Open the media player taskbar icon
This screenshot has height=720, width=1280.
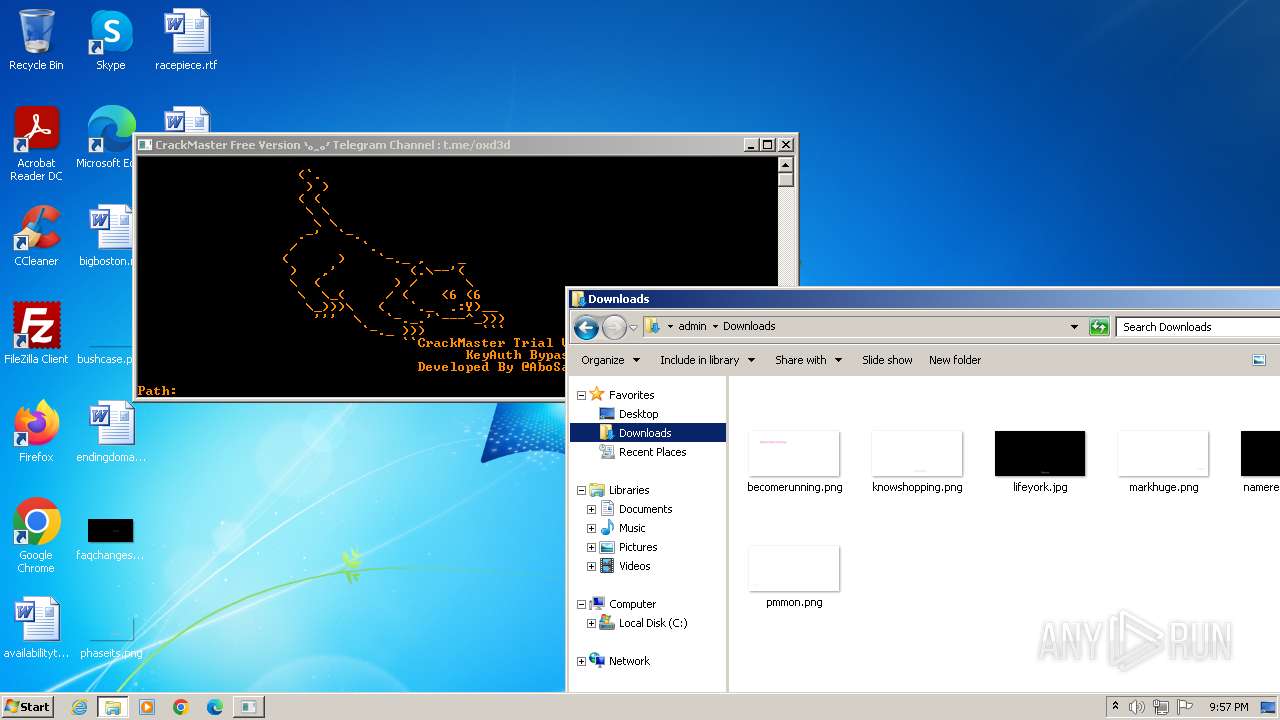[147, 707]
